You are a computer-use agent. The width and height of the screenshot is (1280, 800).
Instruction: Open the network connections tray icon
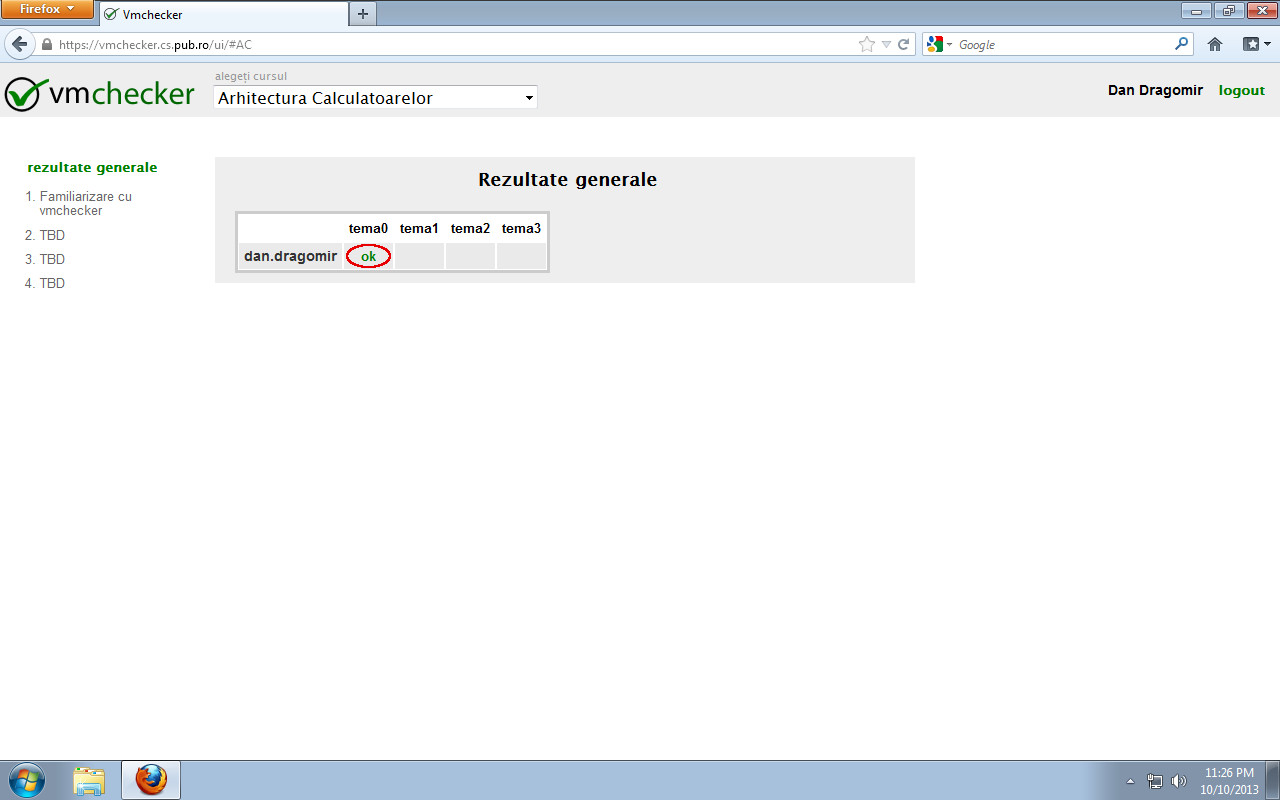[x=1154, y=780]
